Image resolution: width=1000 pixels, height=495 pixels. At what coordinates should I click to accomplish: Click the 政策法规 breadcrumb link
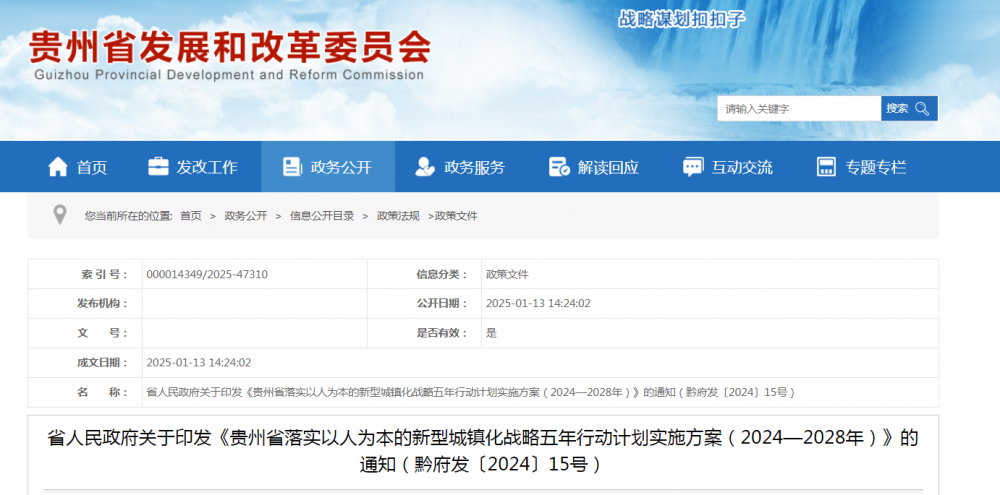click(x=396, y=216)
